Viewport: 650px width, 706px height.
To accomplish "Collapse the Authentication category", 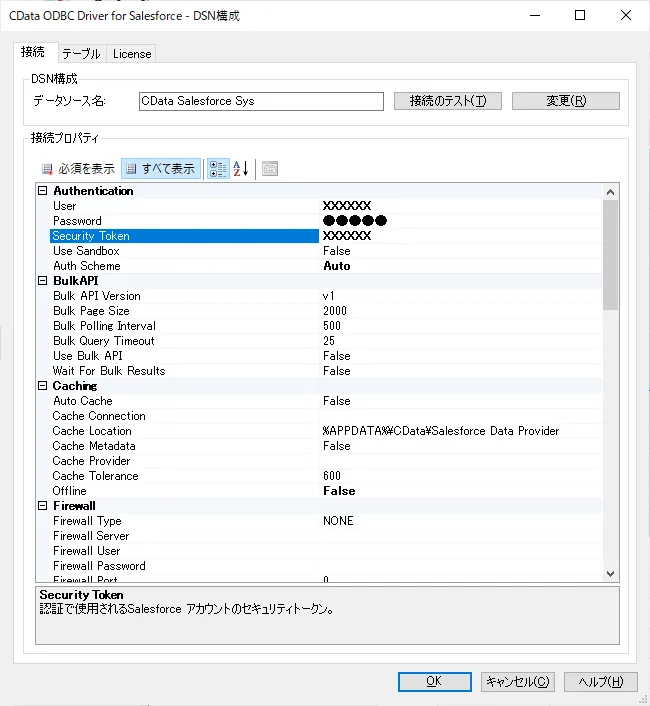I will (43, 191).
